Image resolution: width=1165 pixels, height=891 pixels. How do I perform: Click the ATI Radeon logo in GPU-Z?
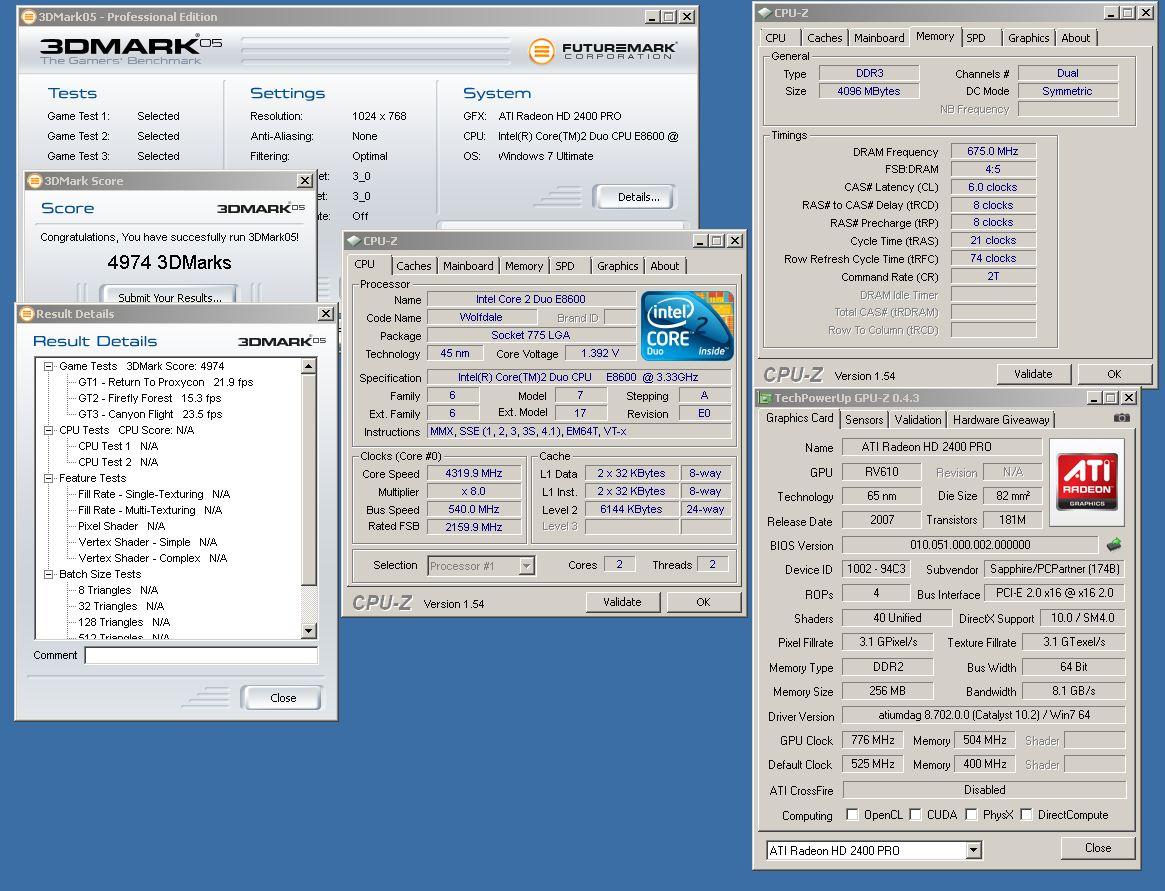(1087, 482)
